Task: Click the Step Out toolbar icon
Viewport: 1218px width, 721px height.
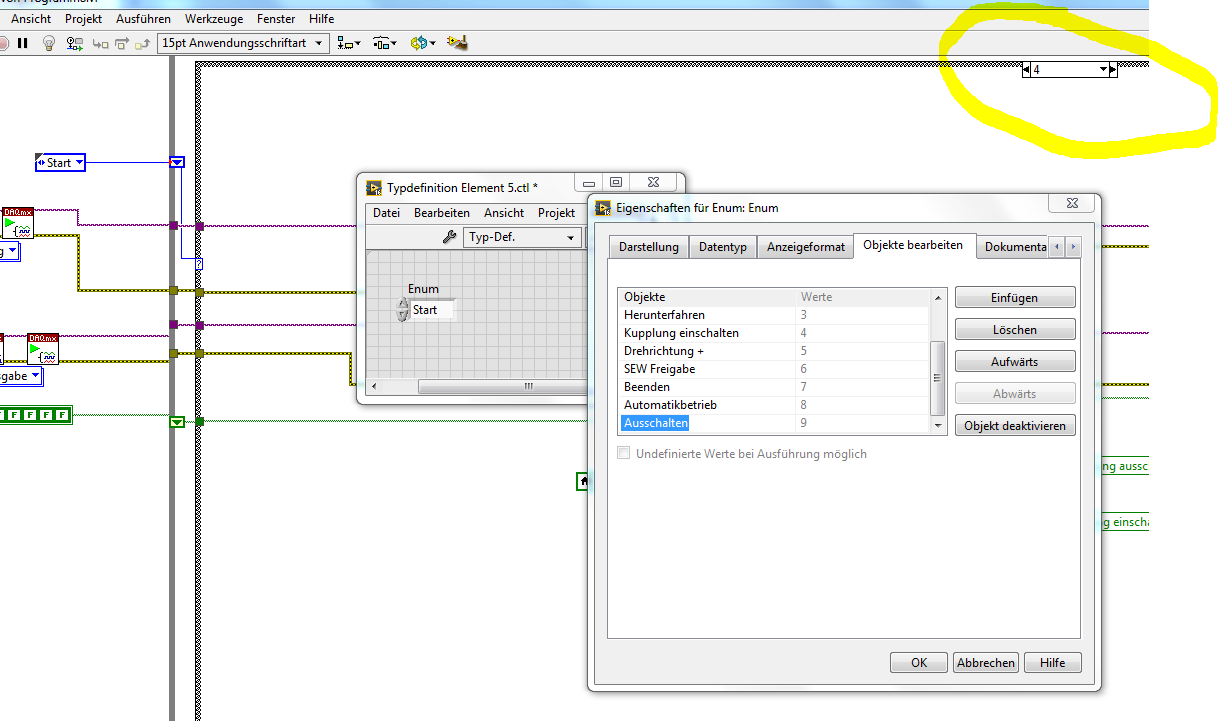Action: click(143, 43)
